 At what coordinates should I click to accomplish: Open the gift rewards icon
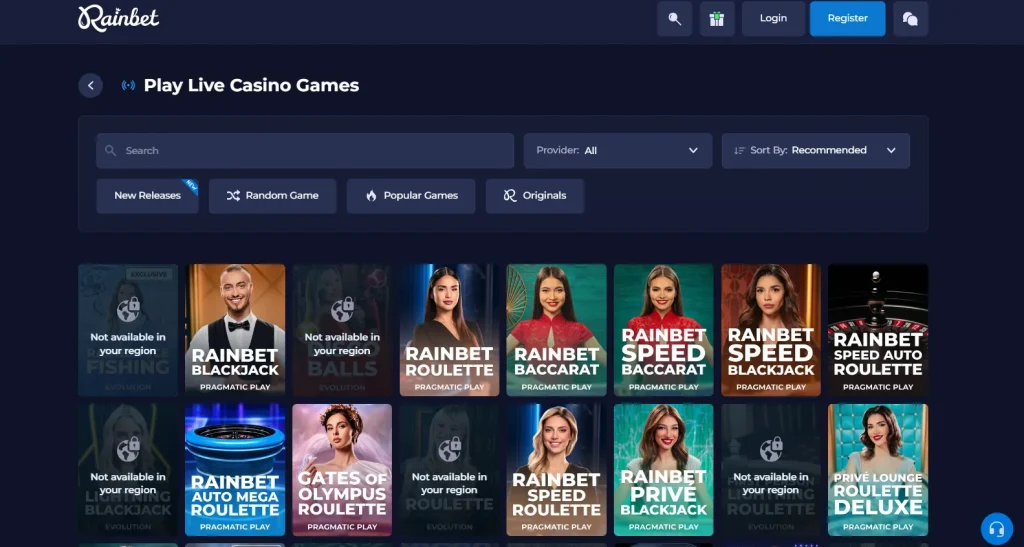(x=717, y=18)
